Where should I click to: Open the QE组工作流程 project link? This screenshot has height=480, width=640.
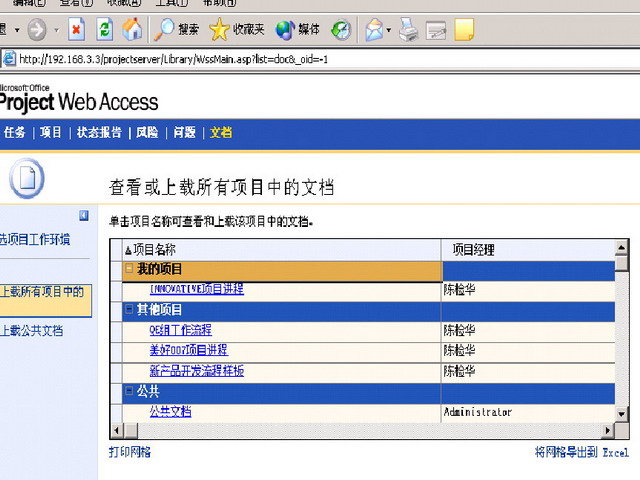point(180,330)
